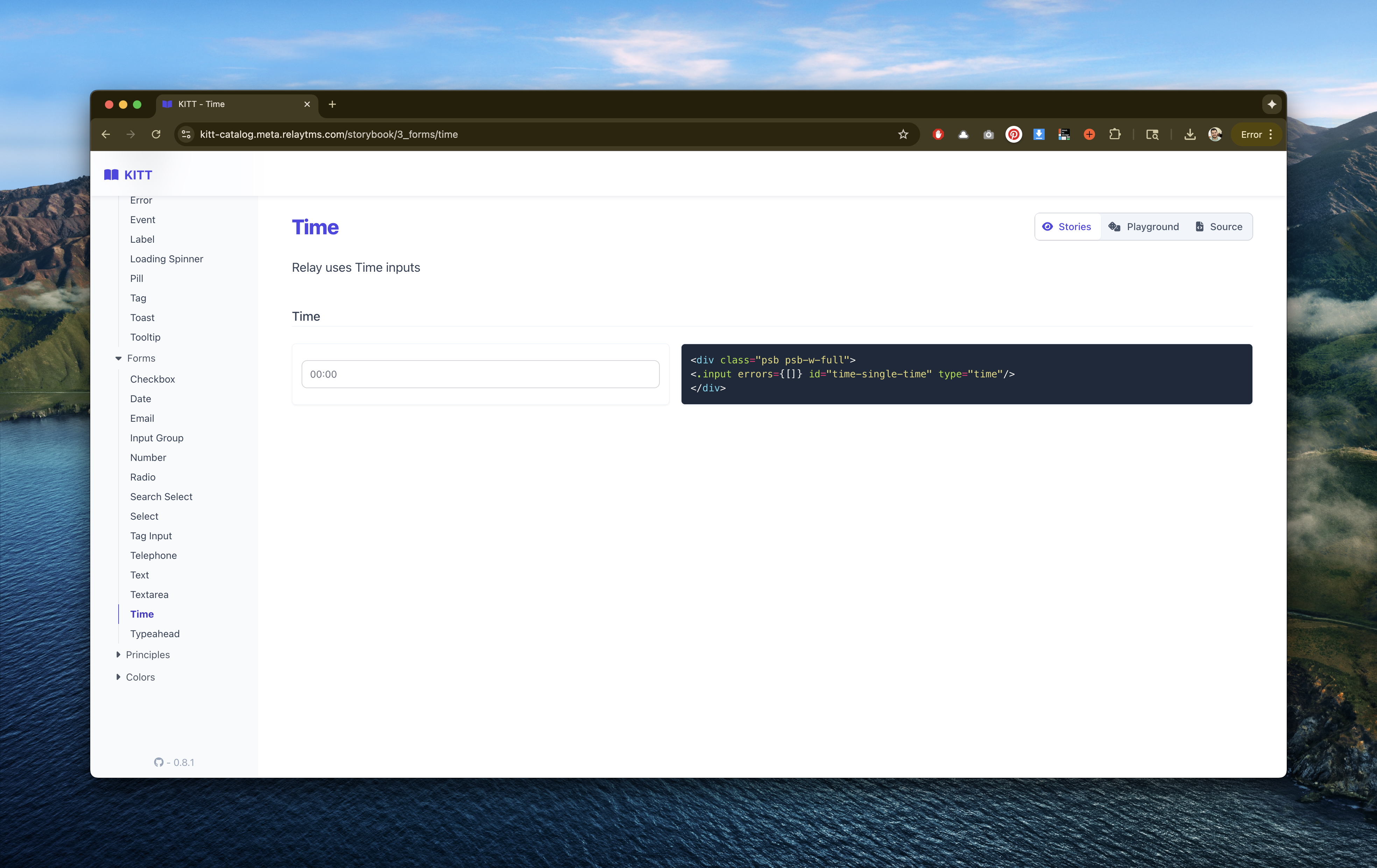Open the Loading Spinner page
The height and width of the screenshot is (868, 1377).
tap(167, 259)
